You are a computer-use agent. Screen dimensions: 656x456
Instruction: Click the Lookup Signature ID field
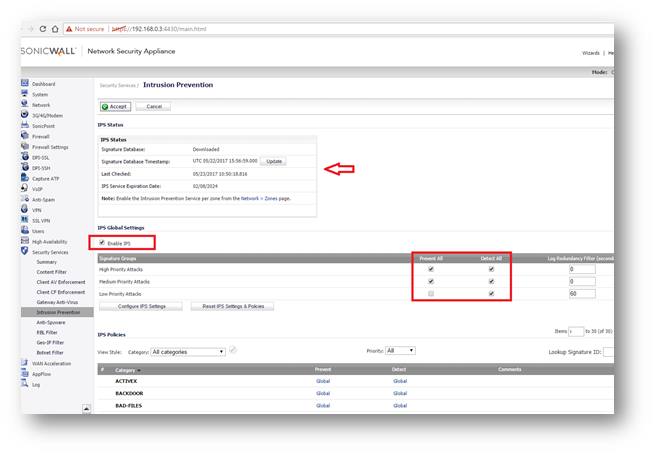[608, 352]
